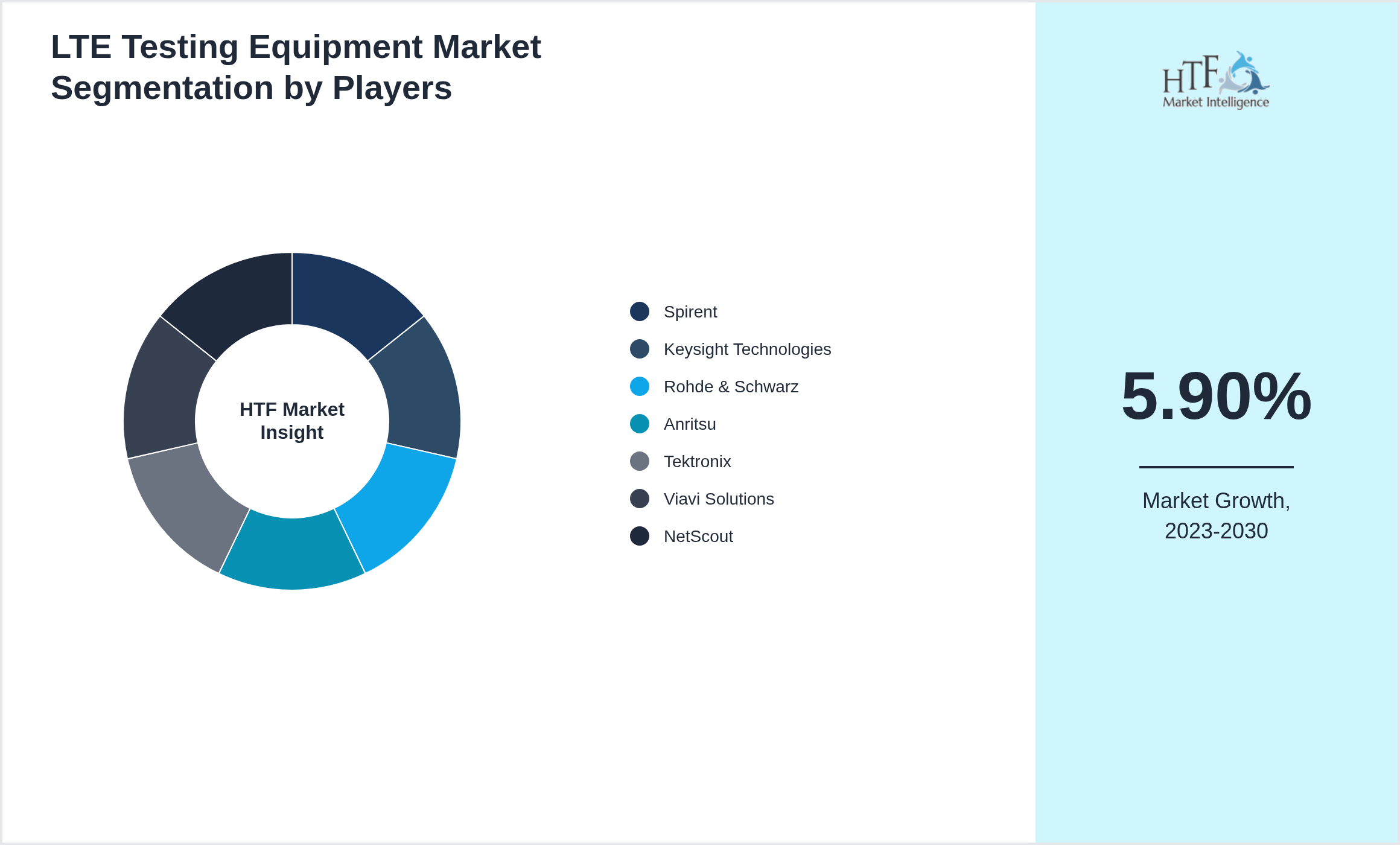
Task: Expand details for the Keysight Technologies entry
Action: tap(748, 349)
